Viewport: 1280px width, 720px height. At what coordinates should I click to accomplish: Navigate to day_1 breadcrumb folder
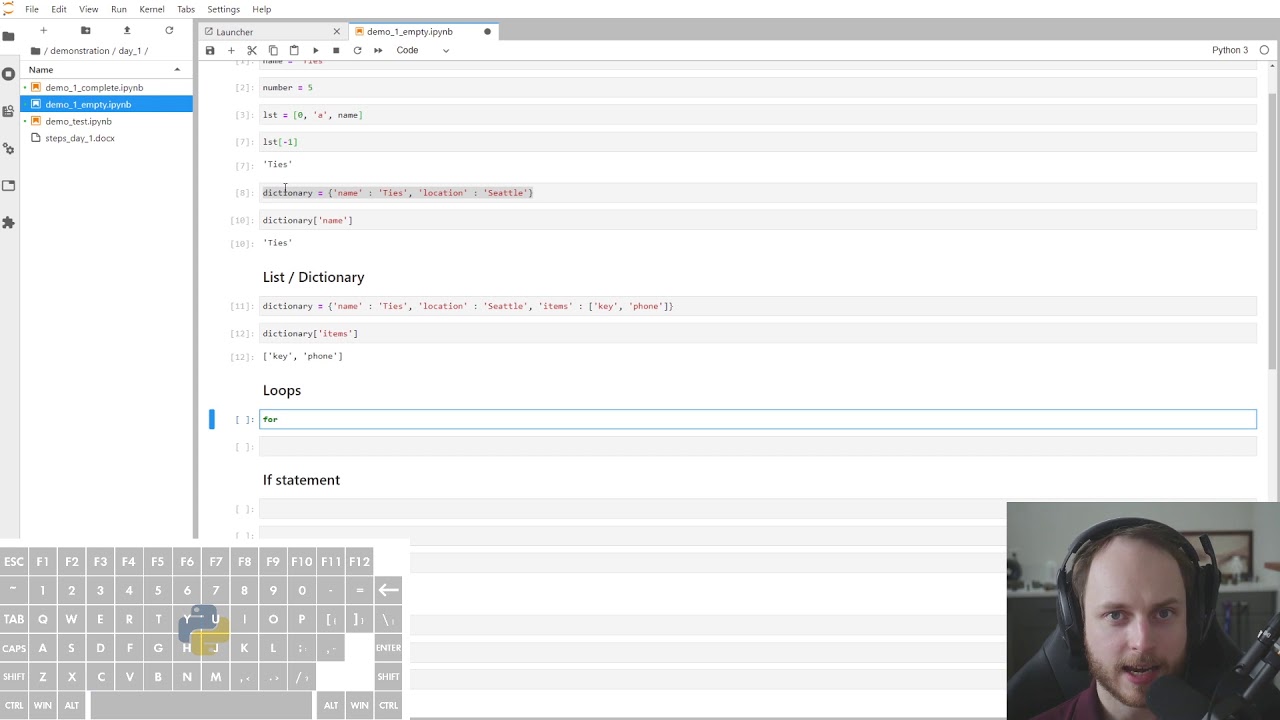[x=132, y=50]
